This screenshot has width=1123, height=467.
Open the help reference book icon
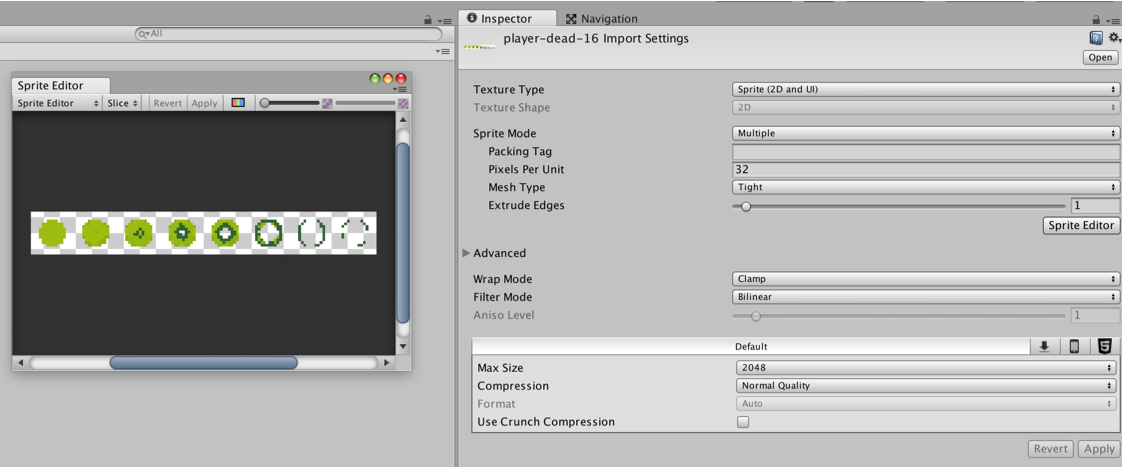click(x=1096, y=38)
